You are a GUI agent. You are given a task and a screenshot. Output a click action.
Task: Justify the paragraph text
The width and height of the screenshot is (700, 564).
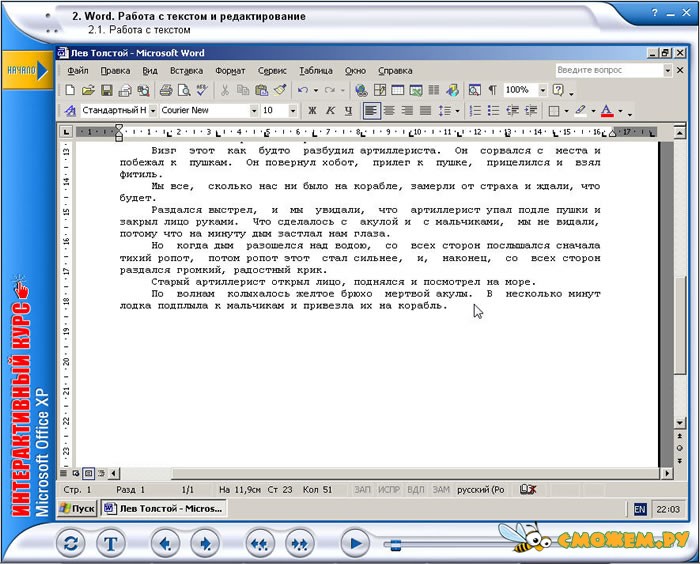coord(425,111)
